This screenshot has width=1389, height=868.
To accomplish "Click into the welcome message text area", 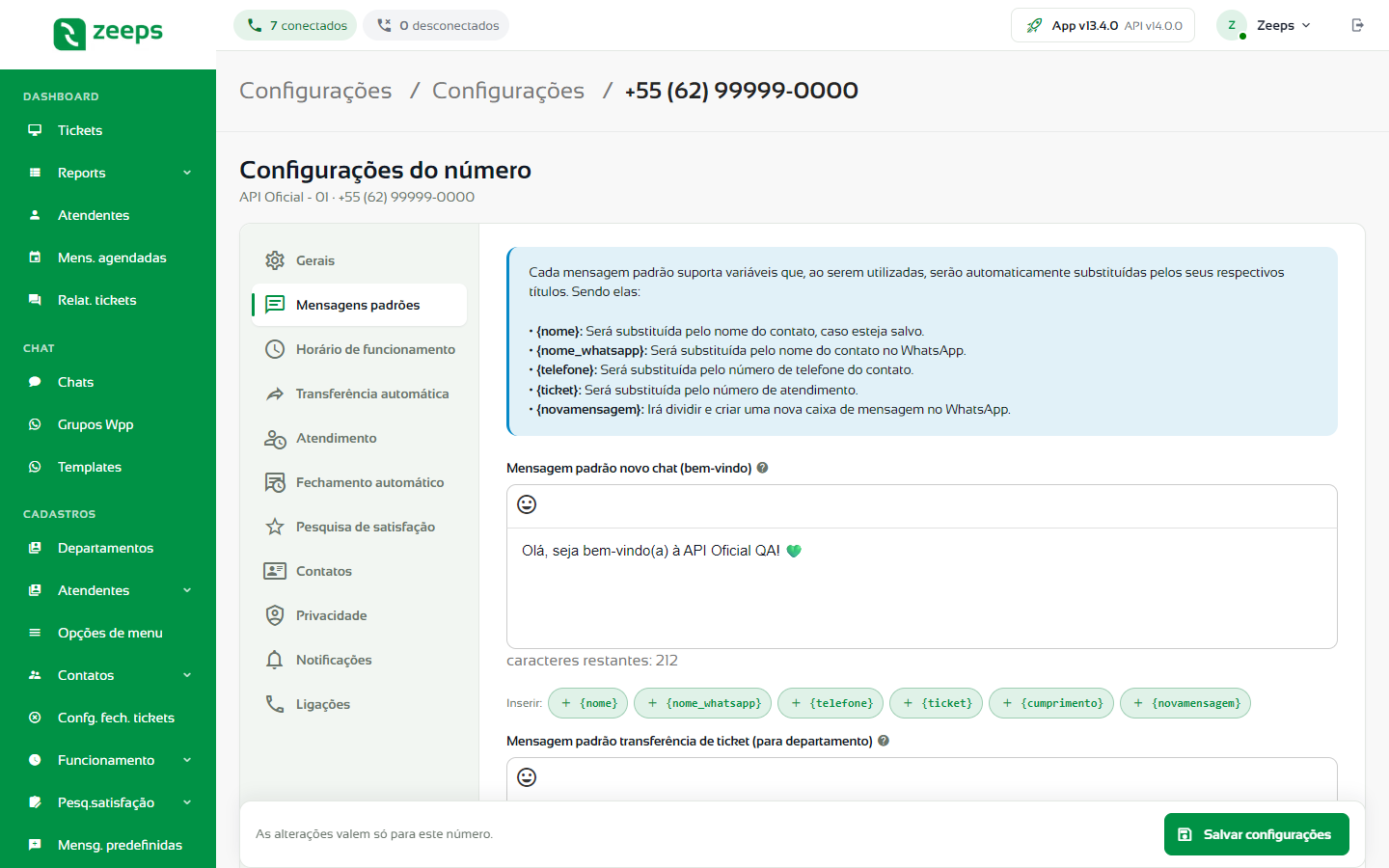I will click(922, 588).
